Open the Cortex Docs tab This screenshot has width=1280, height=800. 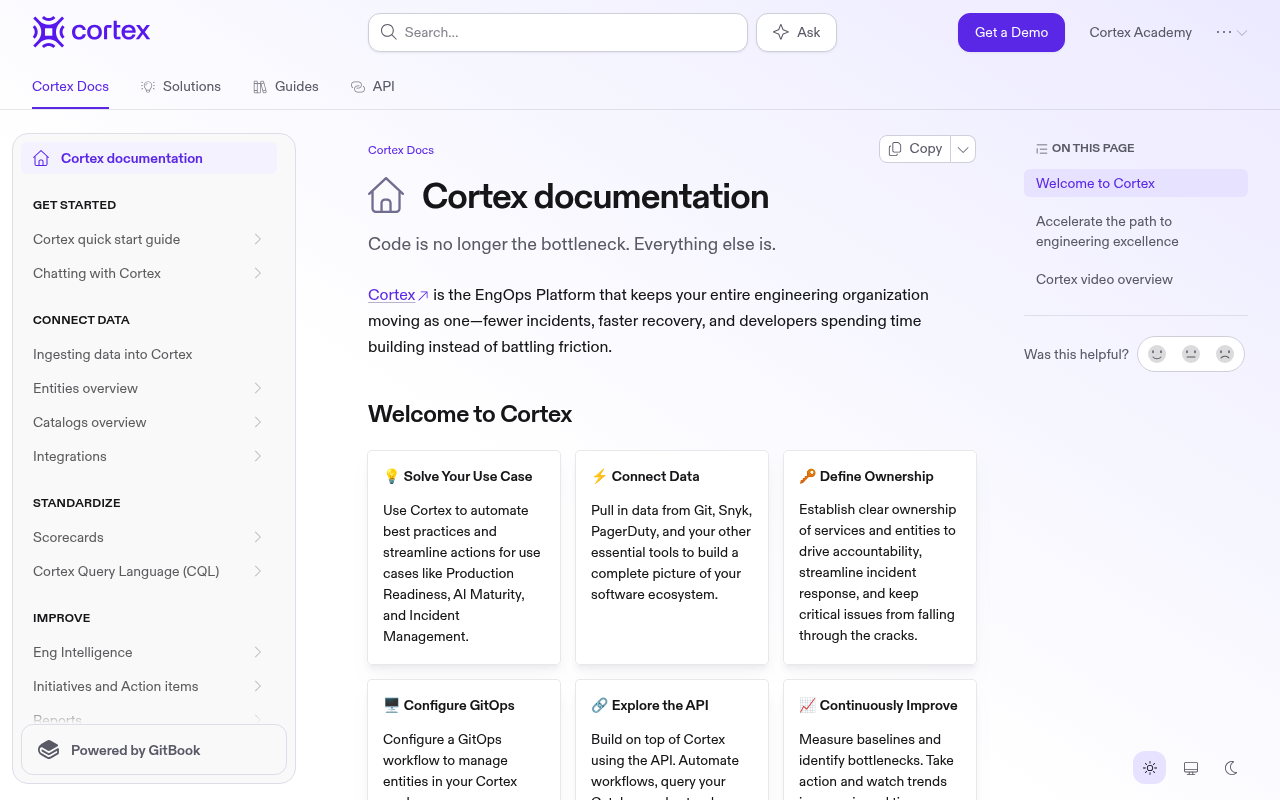pos(70,87)
